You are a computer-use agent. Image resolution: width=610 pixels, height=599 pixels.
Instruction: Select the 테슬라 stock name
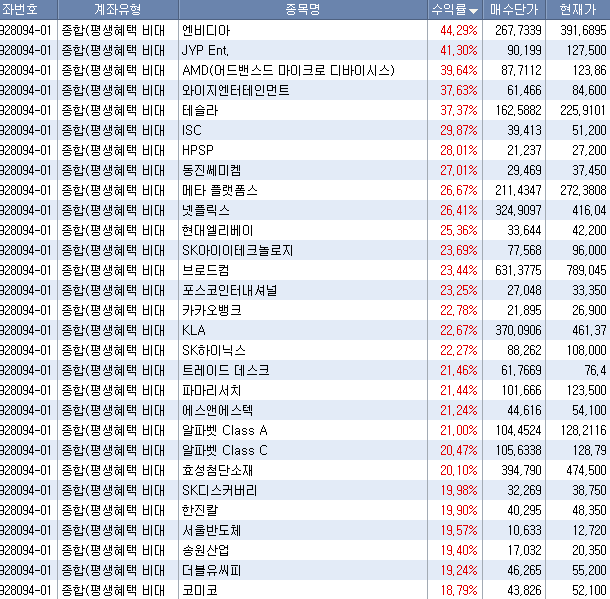pos(200,110)
